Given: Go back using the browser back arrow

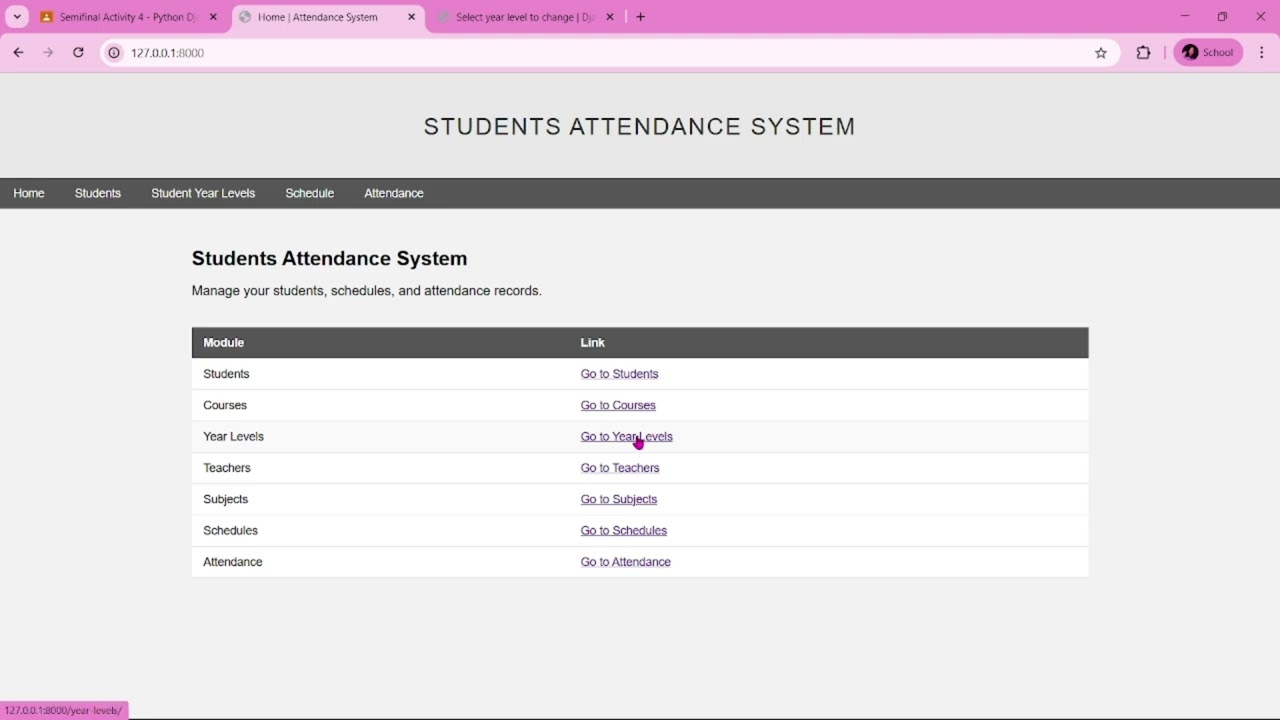Looking at the screenshot, I should (18, 53).
